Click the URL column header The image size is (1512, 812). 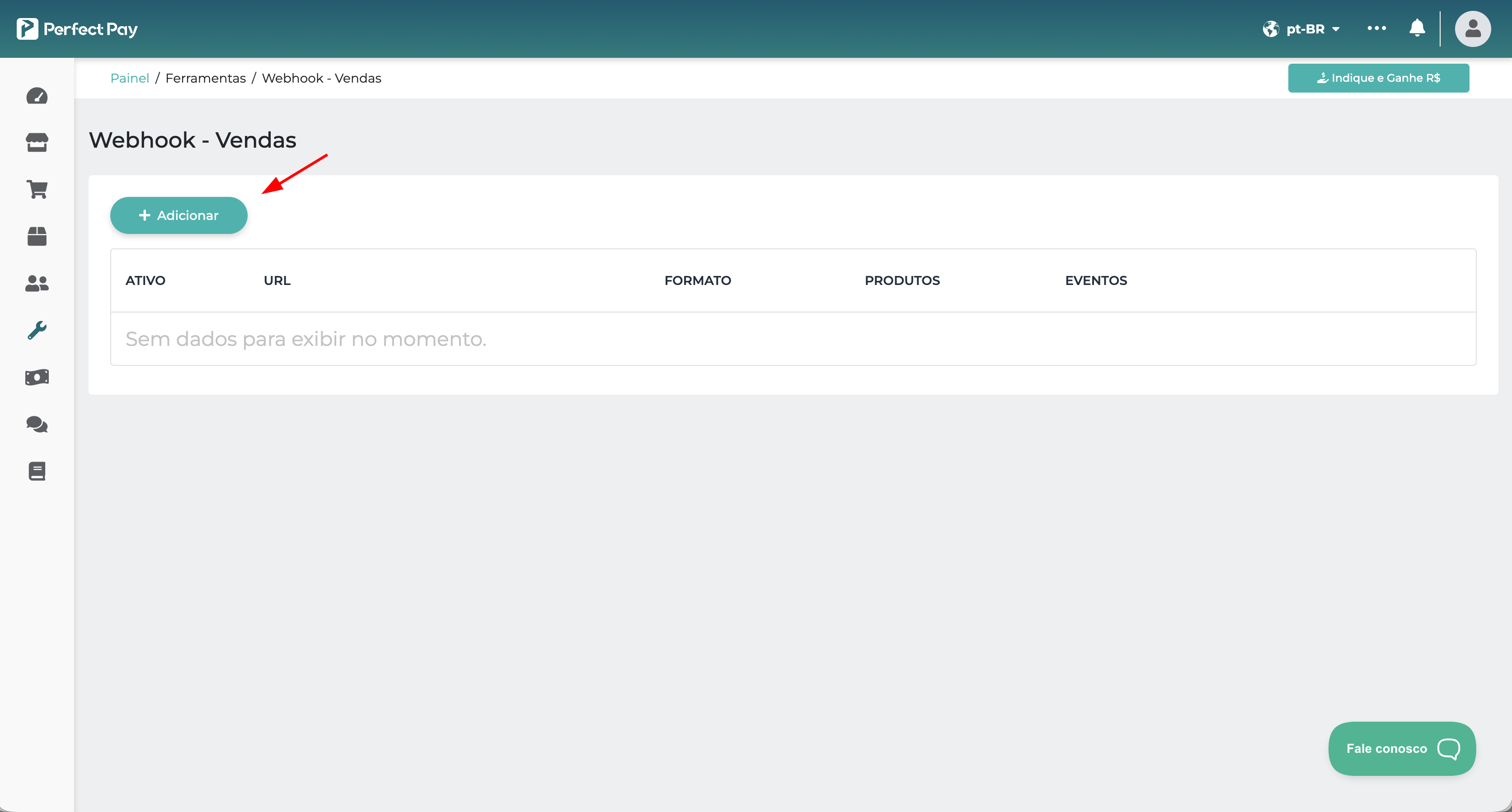tap(277, 280)
